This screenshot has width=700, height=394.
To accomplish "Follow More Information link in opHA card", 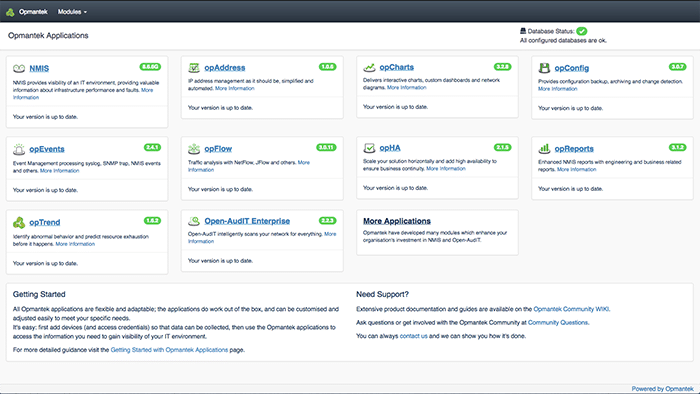I will point(446,169).
